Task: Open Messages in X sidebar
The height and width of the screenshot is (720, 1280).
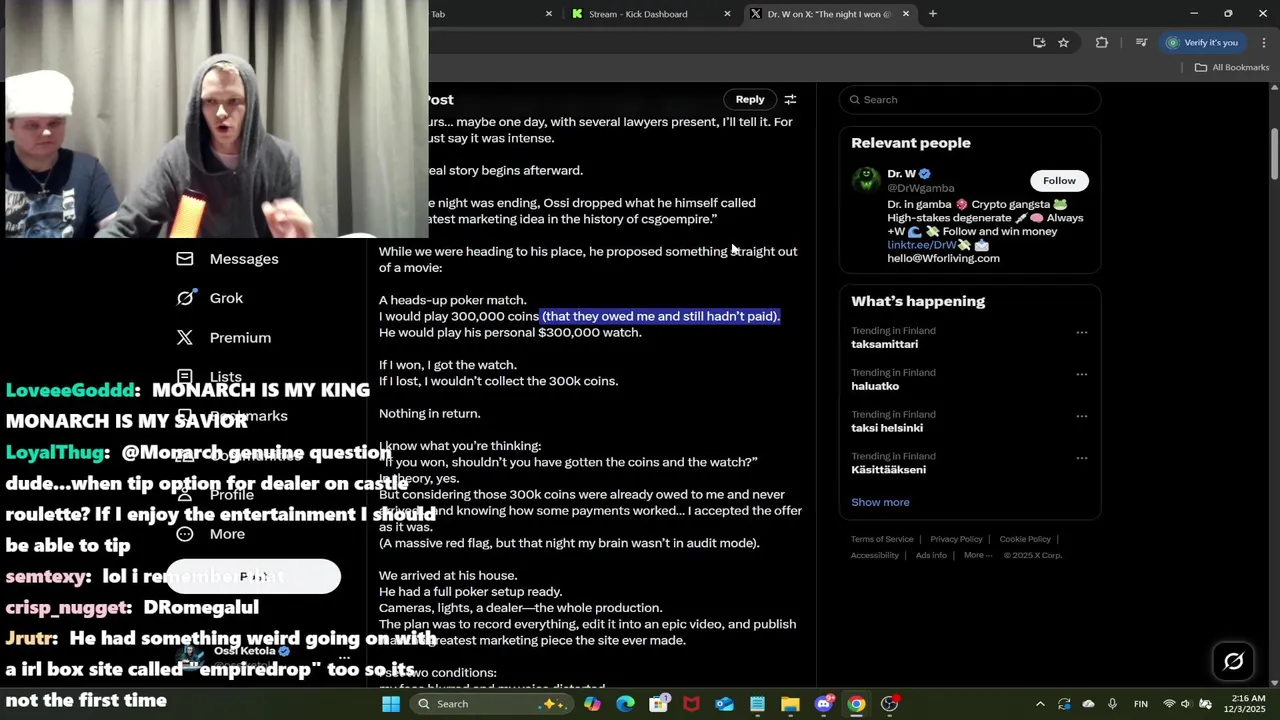Action: 228,259
